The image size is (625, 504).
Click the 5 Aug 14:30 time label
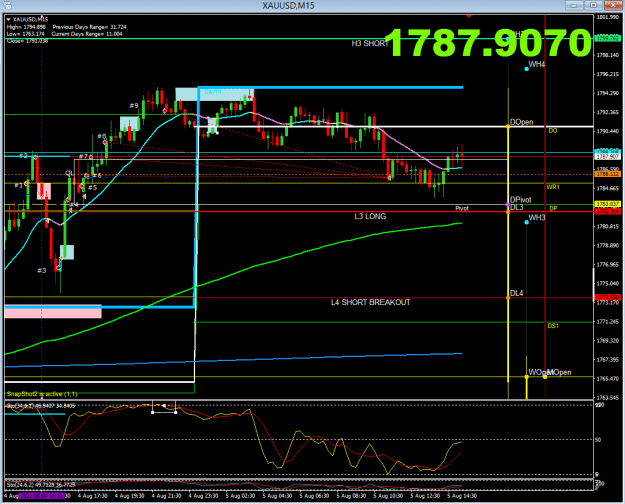pyautogui.click(x=462, y=496)
